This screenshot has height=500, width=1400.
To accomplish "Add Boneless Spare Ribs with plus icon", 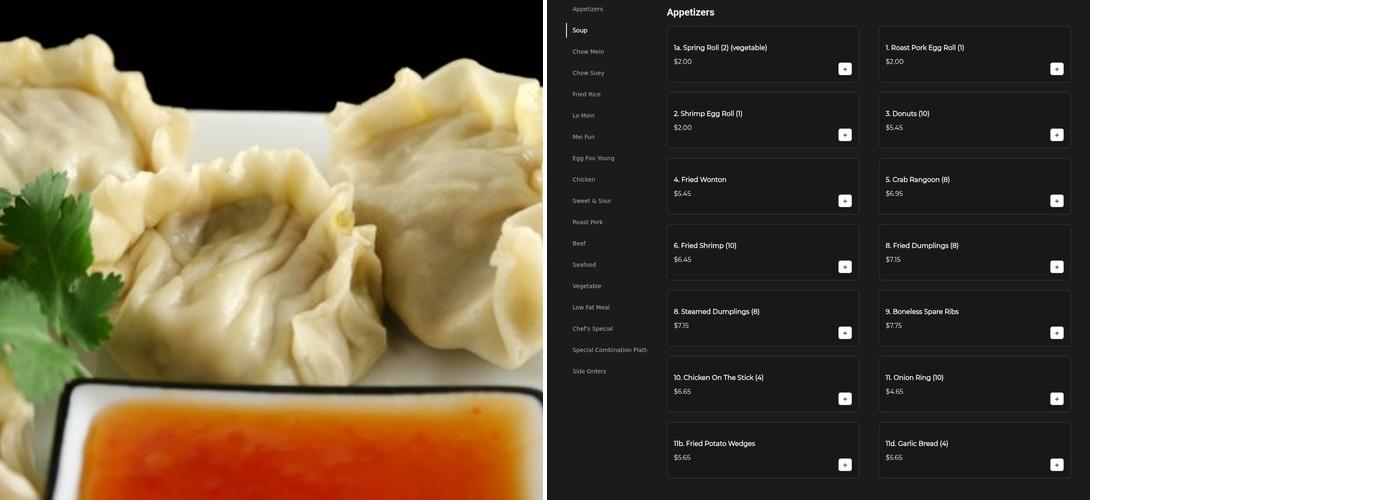I will (1056, 333).
